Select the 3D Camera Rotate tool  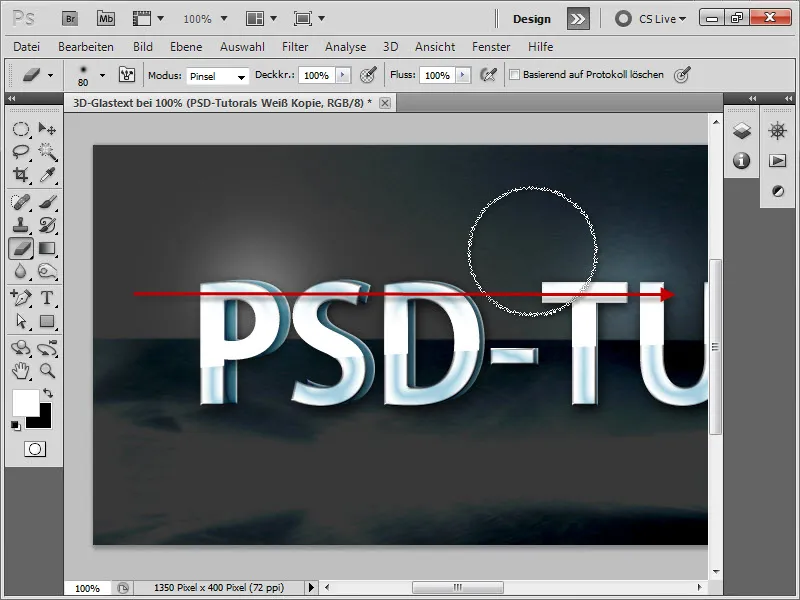tap(47, 348)
